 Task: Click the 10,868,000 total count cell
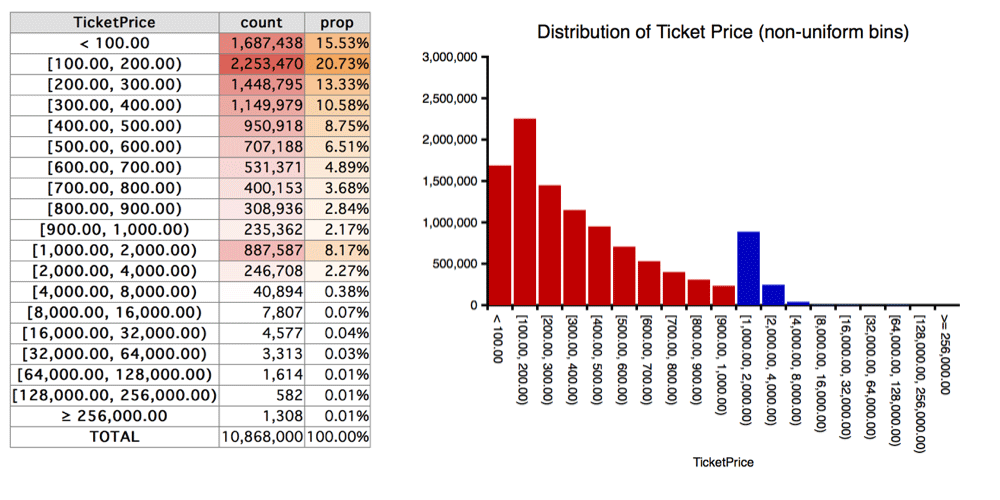261,437
